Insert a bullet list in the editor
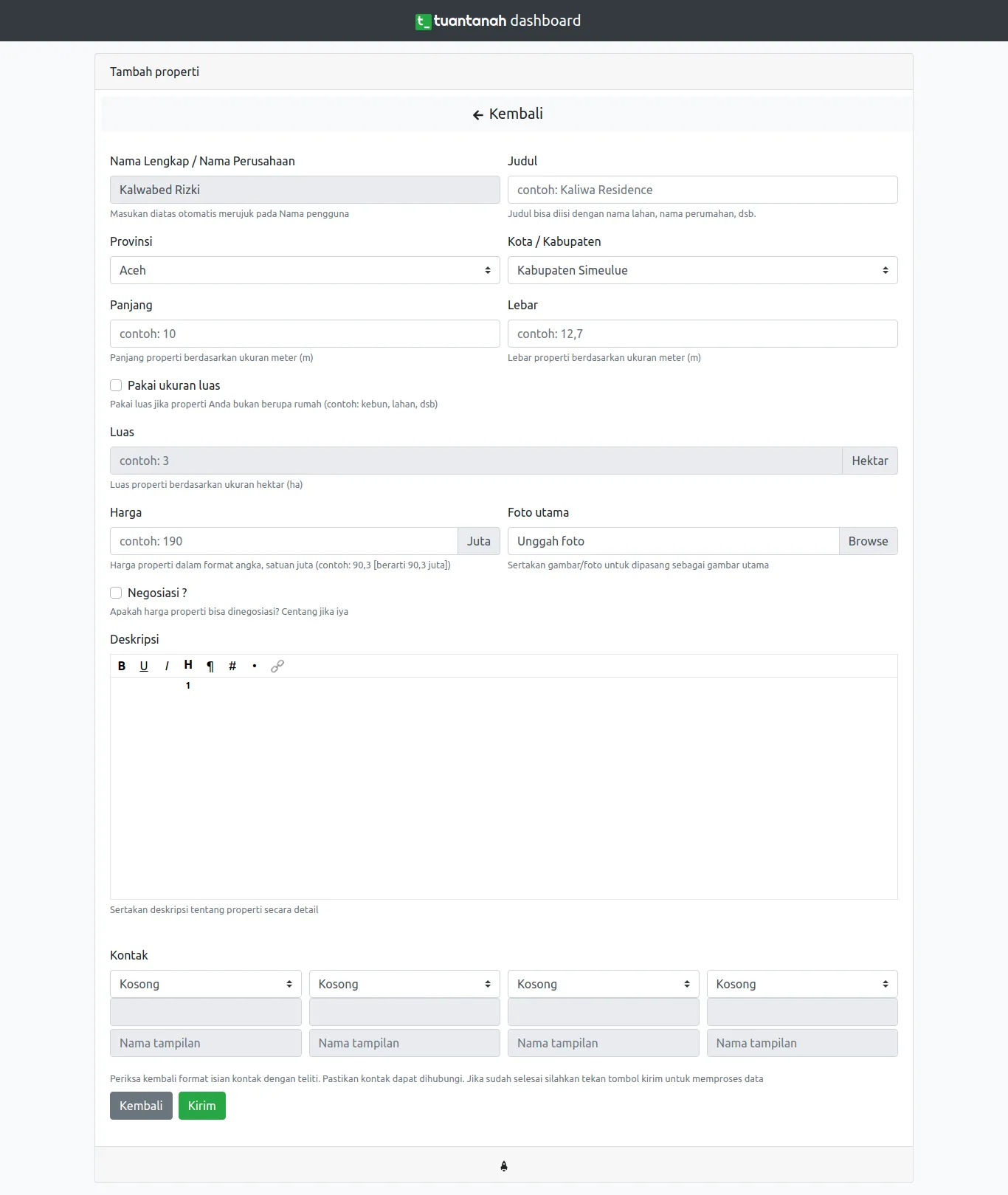Screen dimensions: 1008x1195 coord(255,666)
